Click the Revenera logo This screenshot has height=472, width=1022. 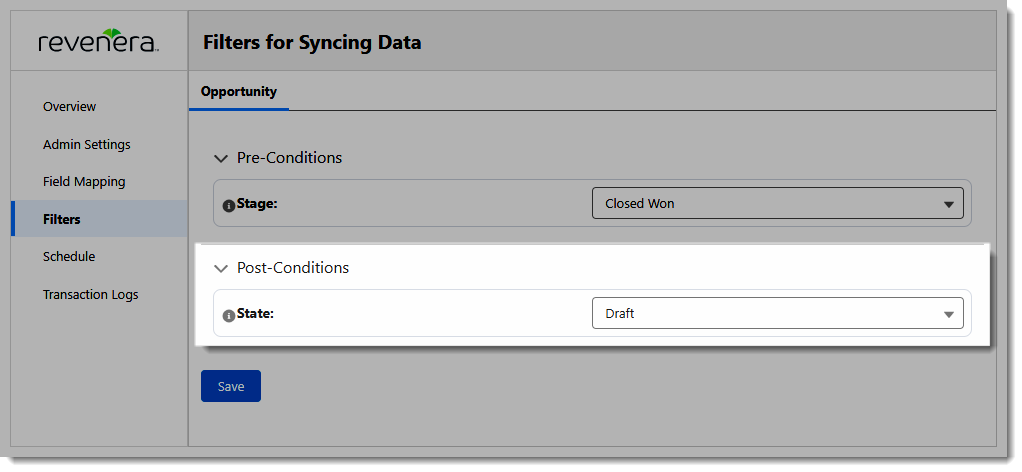[98, 41]
